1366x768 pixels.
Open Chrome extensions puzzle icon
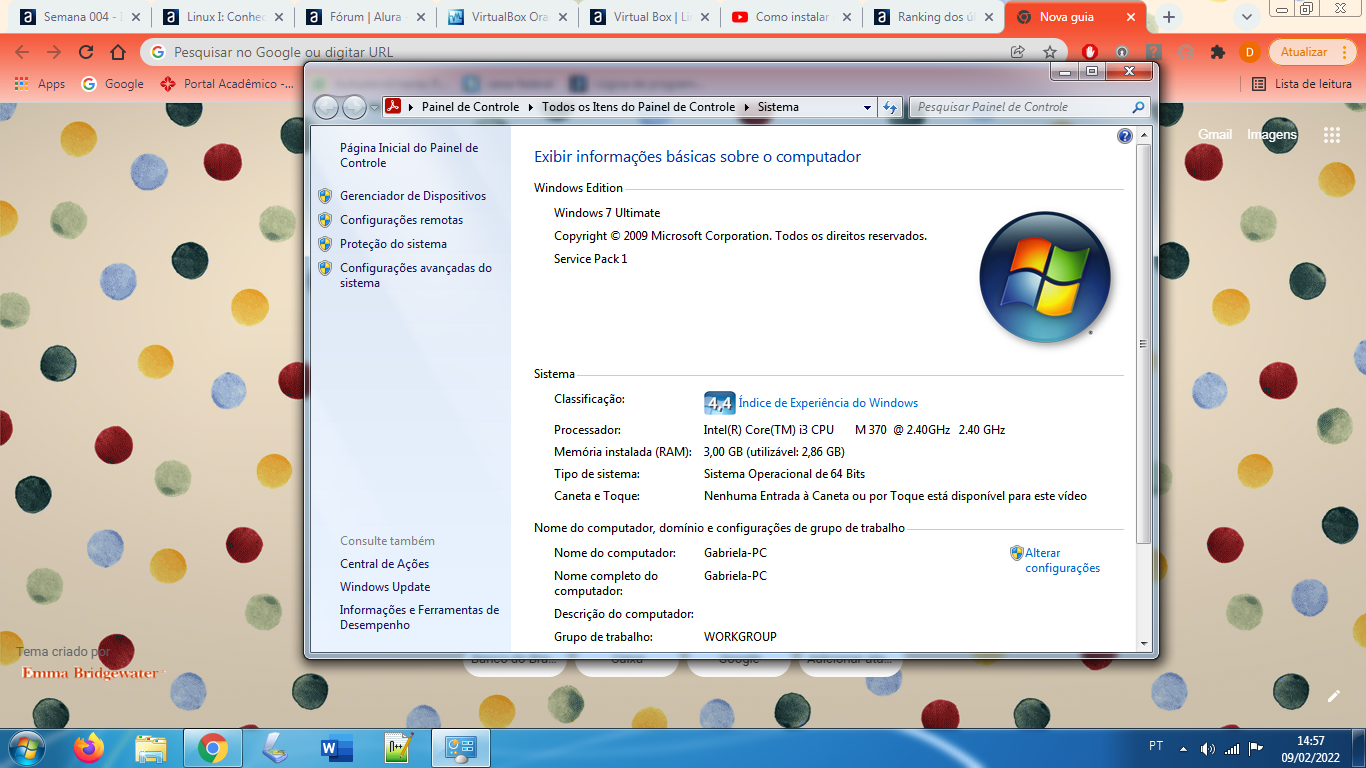(1217, 52)
